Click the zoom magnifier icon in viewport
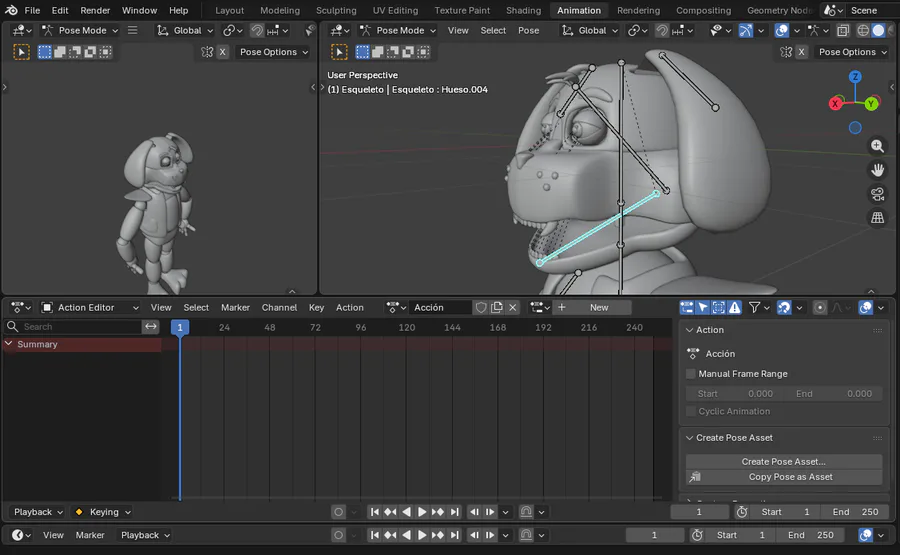 pos(877,146)
